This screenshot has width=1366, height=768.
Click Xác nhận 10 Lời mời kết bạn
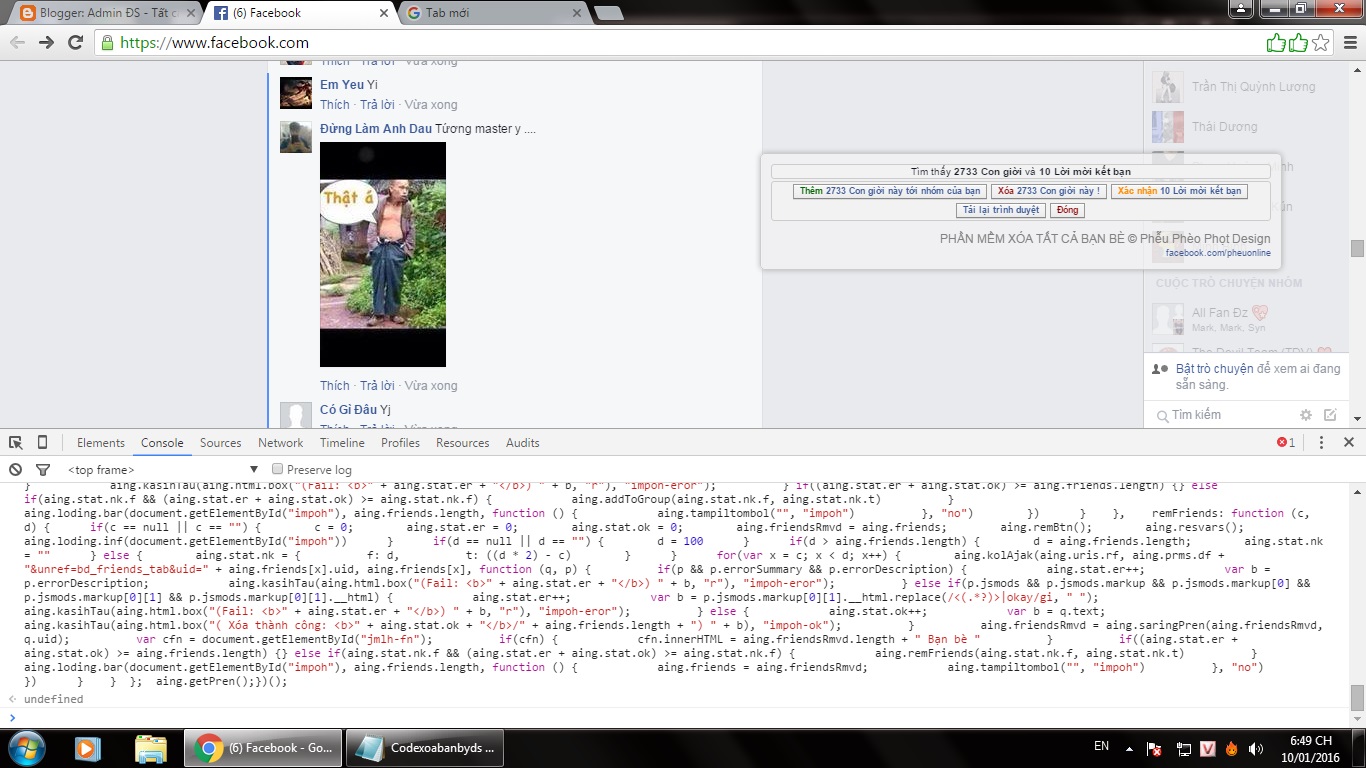click(1179, 191)
